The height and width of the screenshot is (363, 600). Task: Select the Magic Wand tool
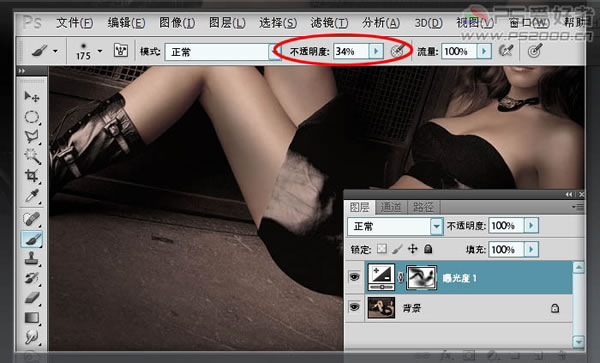click(31, 156)
